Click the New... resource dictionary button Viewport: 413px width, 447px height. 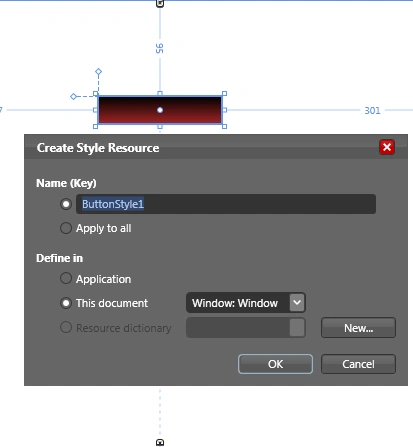coord(358,328)
